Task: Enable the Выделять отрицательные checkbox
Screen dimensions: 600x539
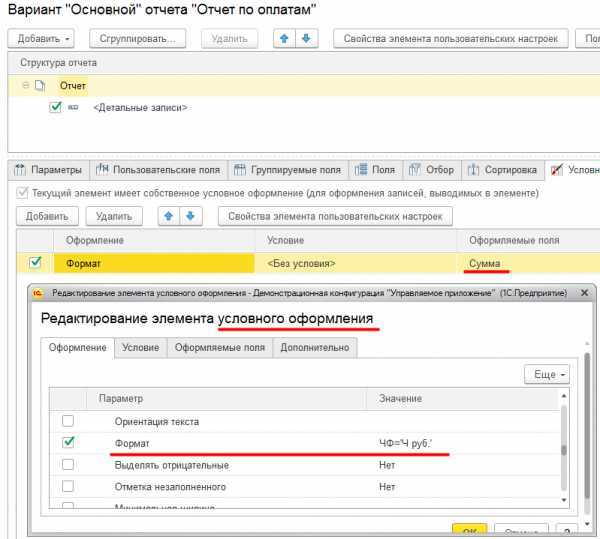Action: [x=68, y=464]
